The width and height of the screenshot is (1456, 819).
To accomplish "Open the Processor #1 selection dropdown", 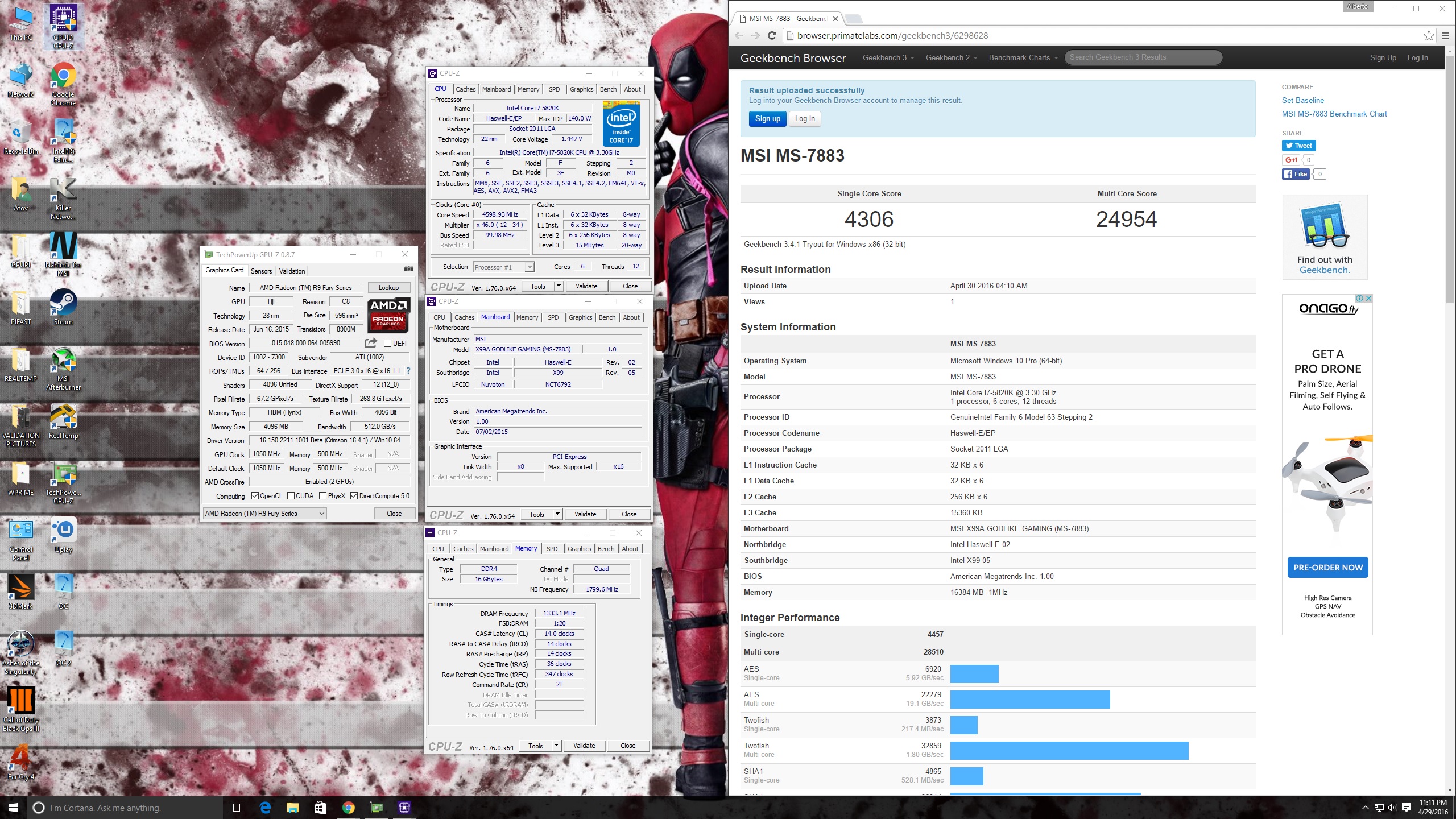I will coord(504,267).
